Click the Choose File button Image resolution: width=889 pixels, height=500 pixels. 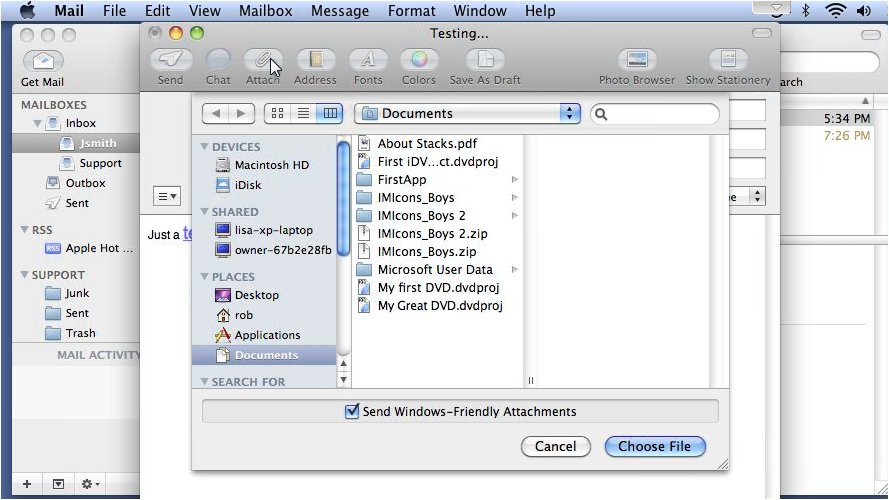coord(655,446)
